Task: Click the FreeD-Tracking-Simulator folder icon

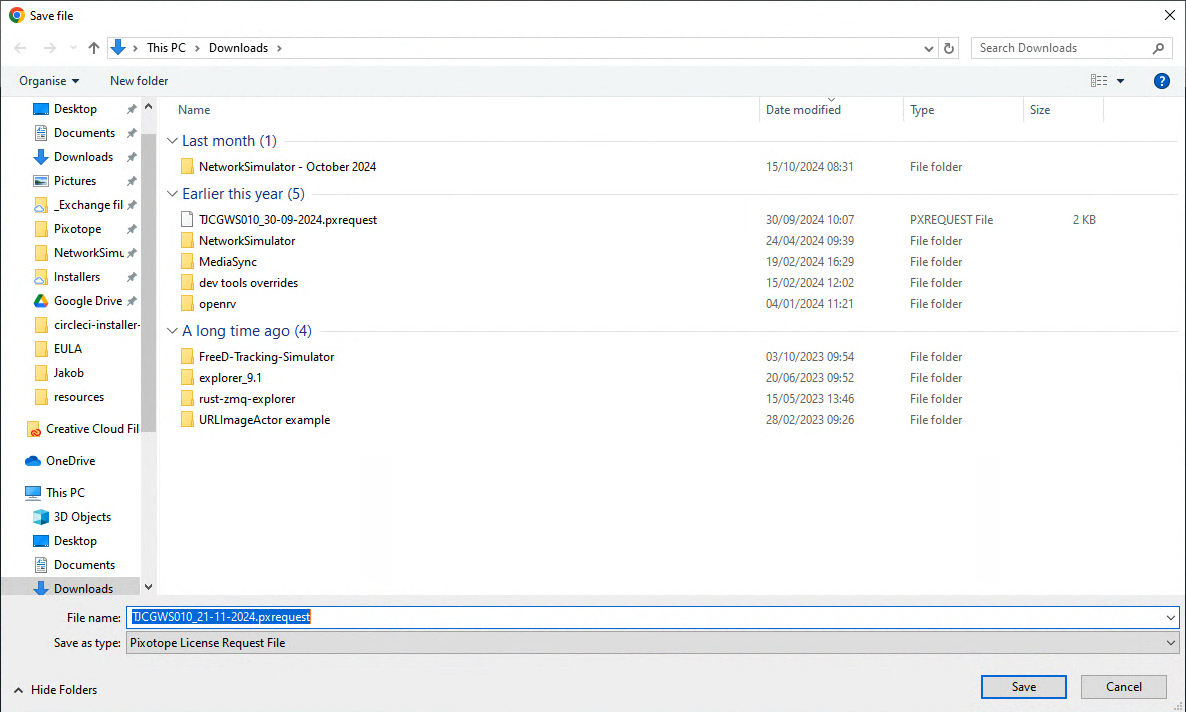Action: tap(187, 356)
